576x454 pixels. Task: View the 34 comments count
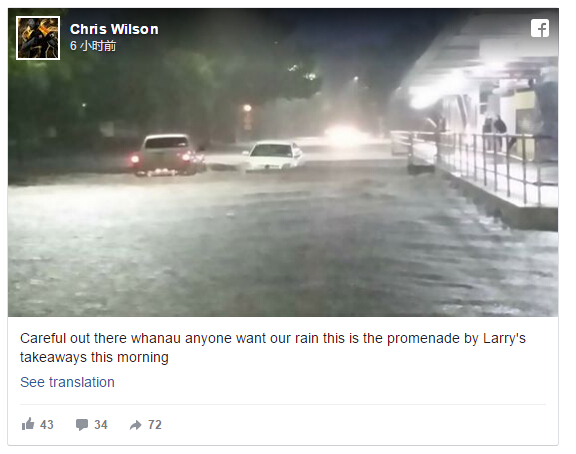point(101,425)
